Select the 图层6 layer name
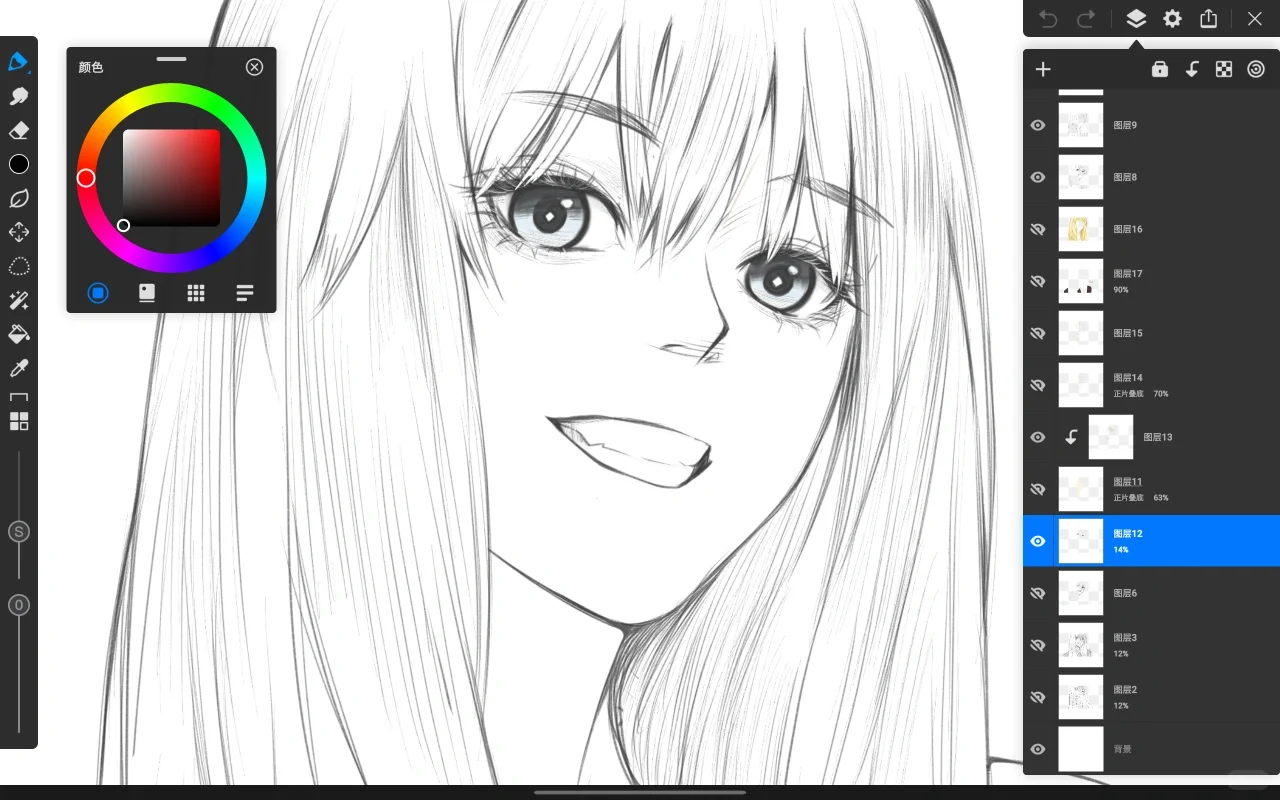This screenshot has height=800, width=1280. click(x=1125, y=593)
